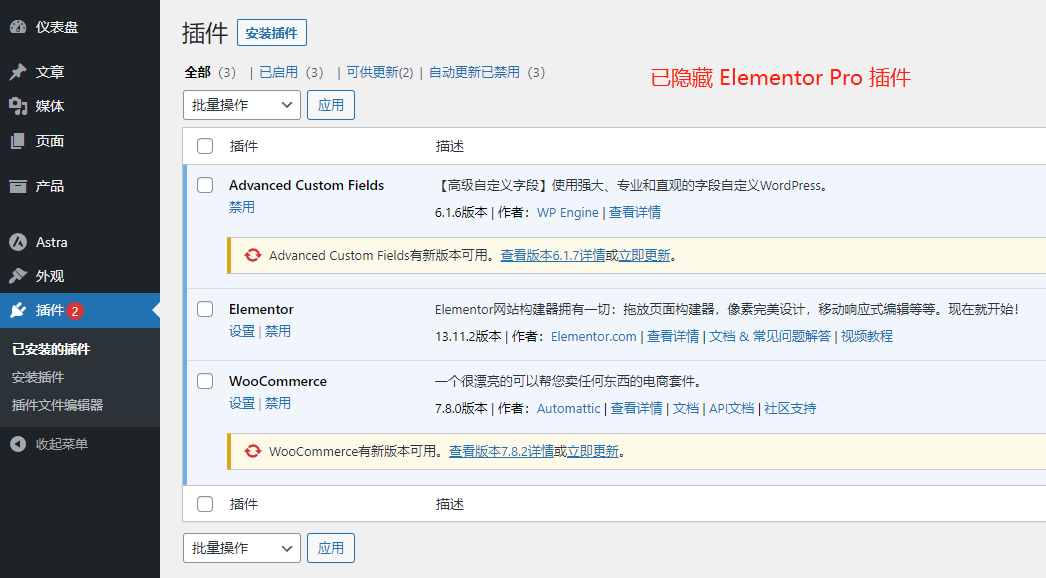Click the top 应用 apply button

pyautogui.click(x=331, y=105)
